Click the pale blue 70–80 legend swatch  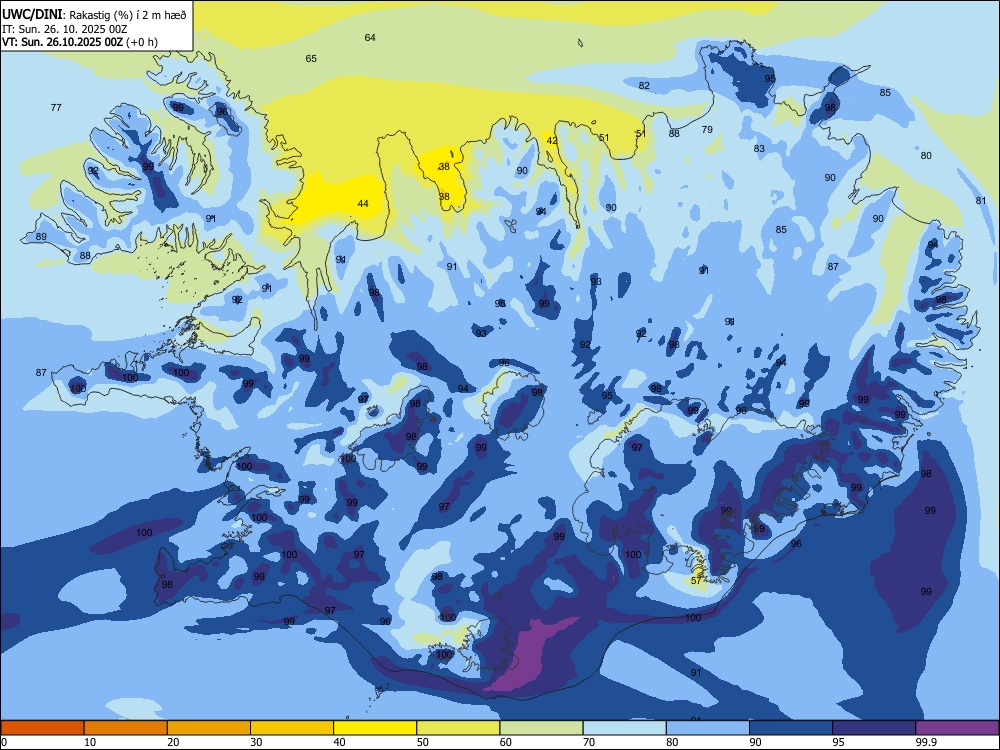point(624,728)
